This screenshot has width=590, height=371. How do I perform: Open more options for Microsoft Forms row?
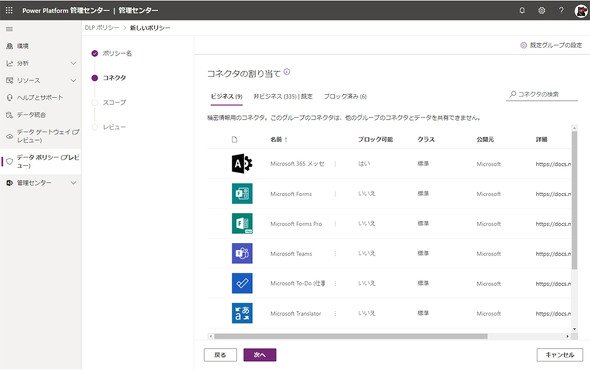[x=335, y=194]
